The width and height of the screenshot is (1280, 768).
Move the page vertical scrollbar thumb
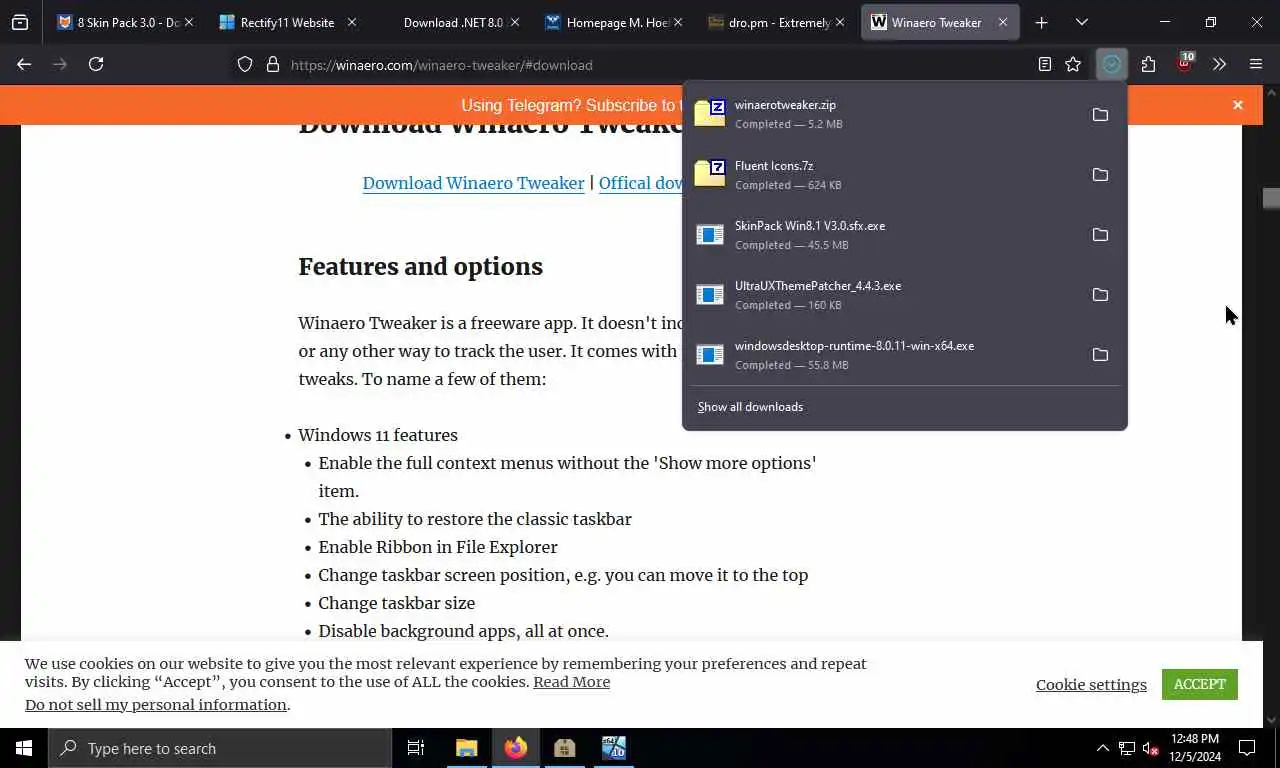tap(1271, 198)
